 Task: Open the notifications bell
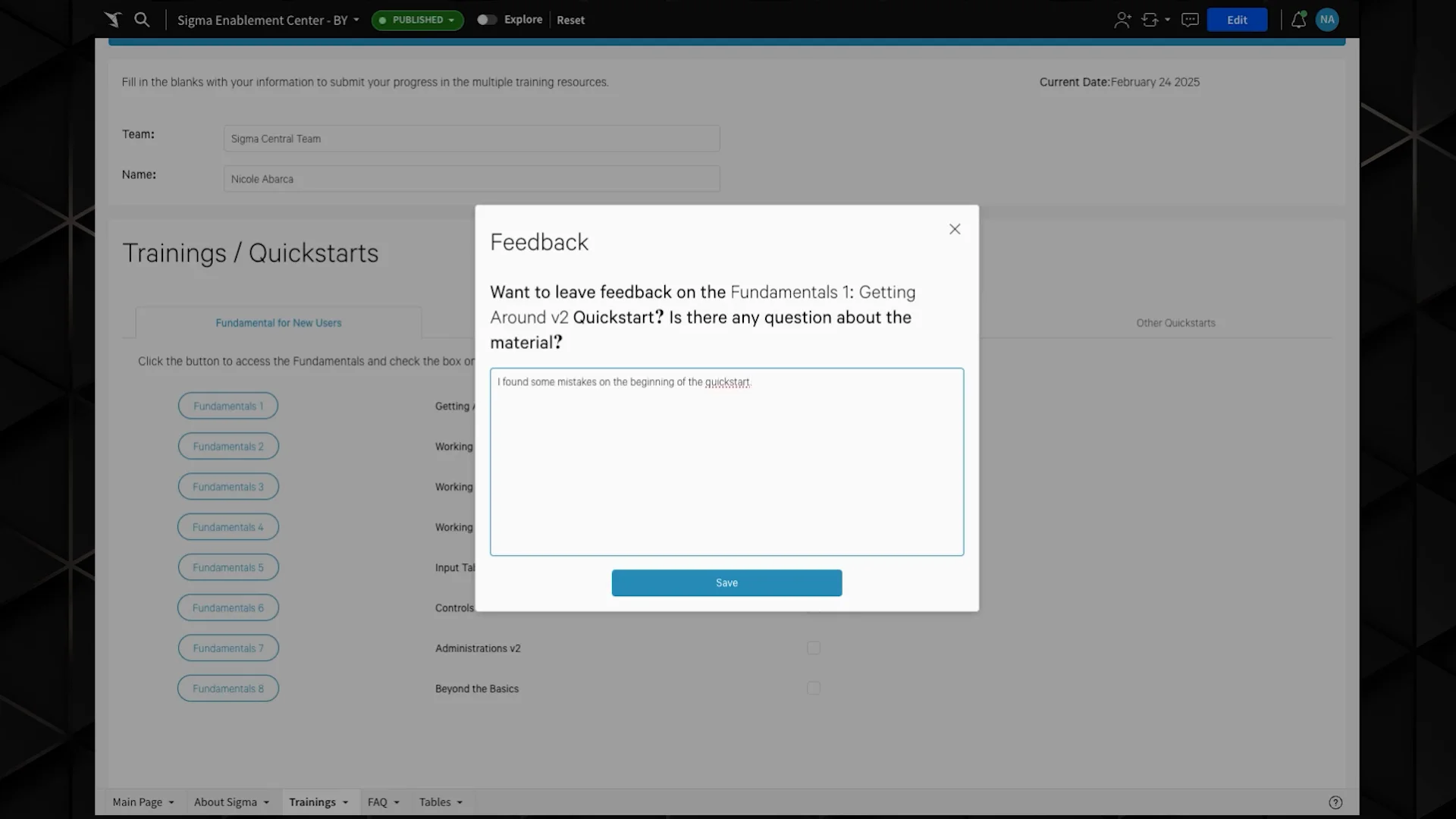pyautogui.click(x=1298, y=20)
